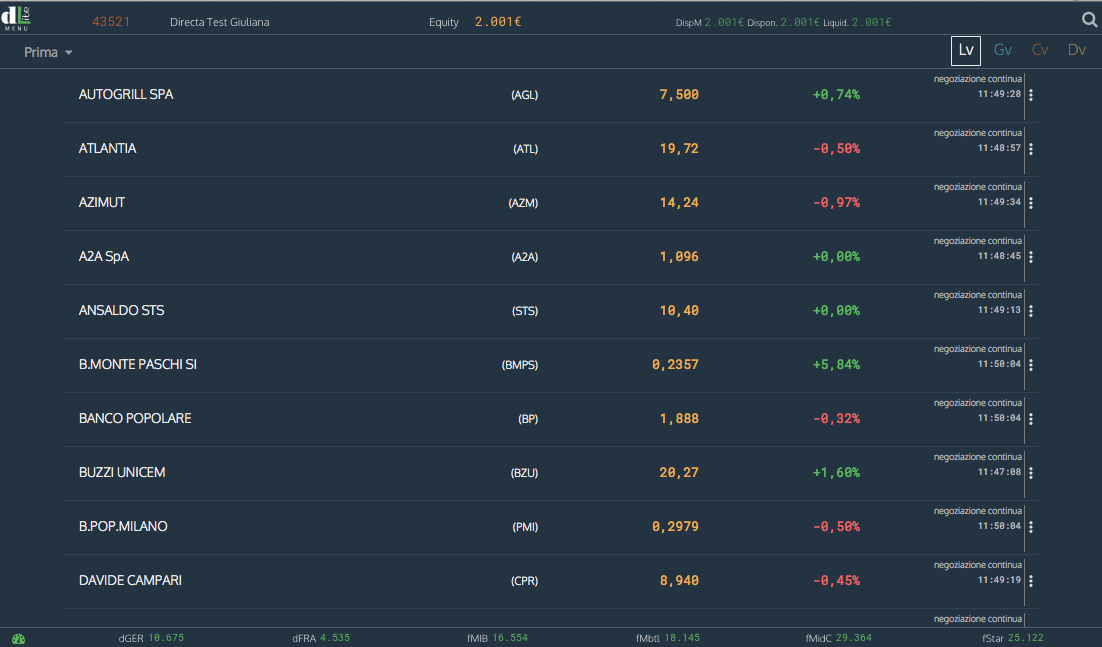Open options menu for DAVIDE CAMPARI row
1102x647 pixels.
(x=1031, y=581)
